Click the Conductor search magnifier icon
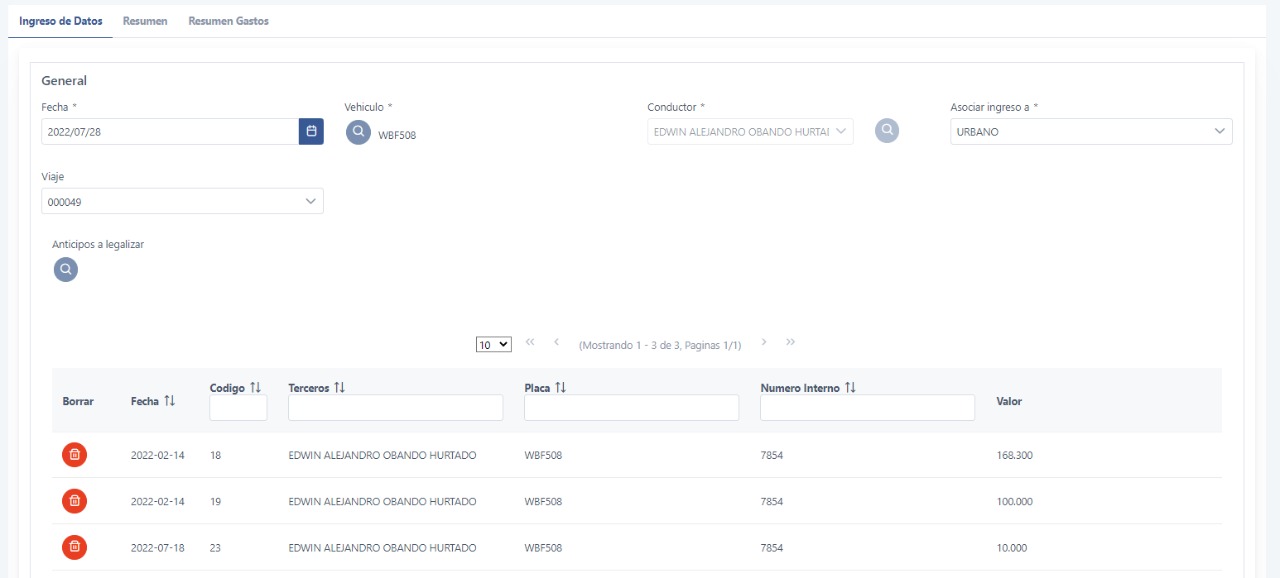This screenshot has width=1280, height=578. tap(887, 131)
